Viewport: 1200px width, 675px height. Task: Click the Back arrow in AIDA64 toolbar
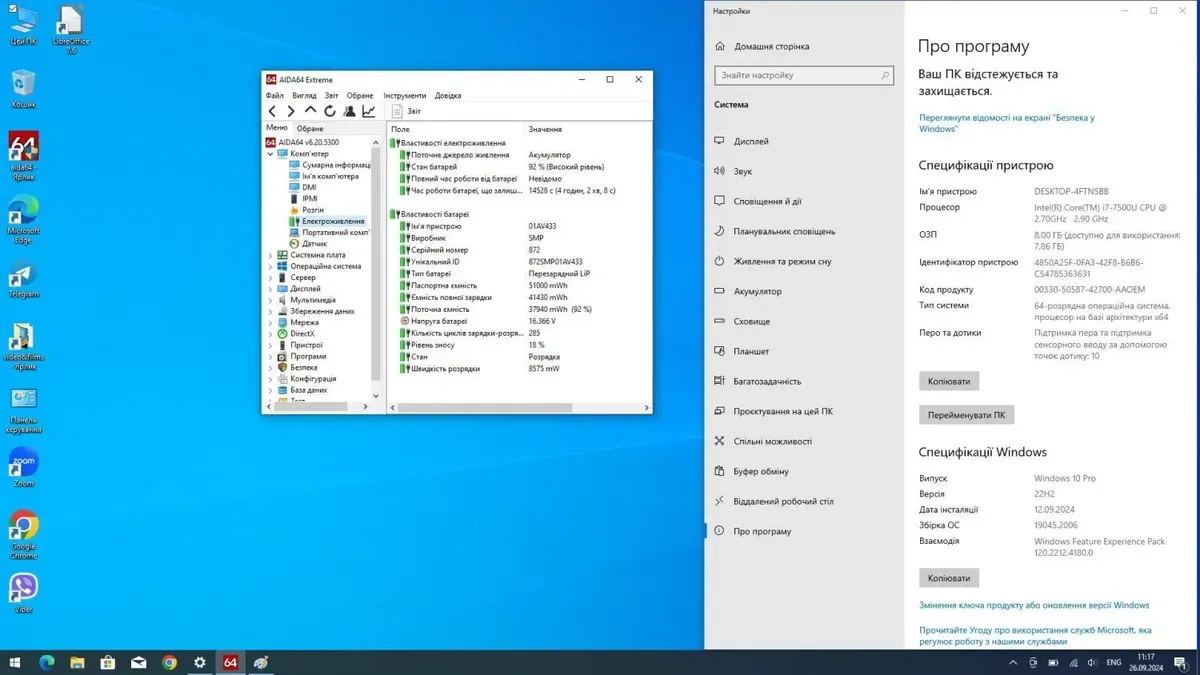[x=272, y=111]
